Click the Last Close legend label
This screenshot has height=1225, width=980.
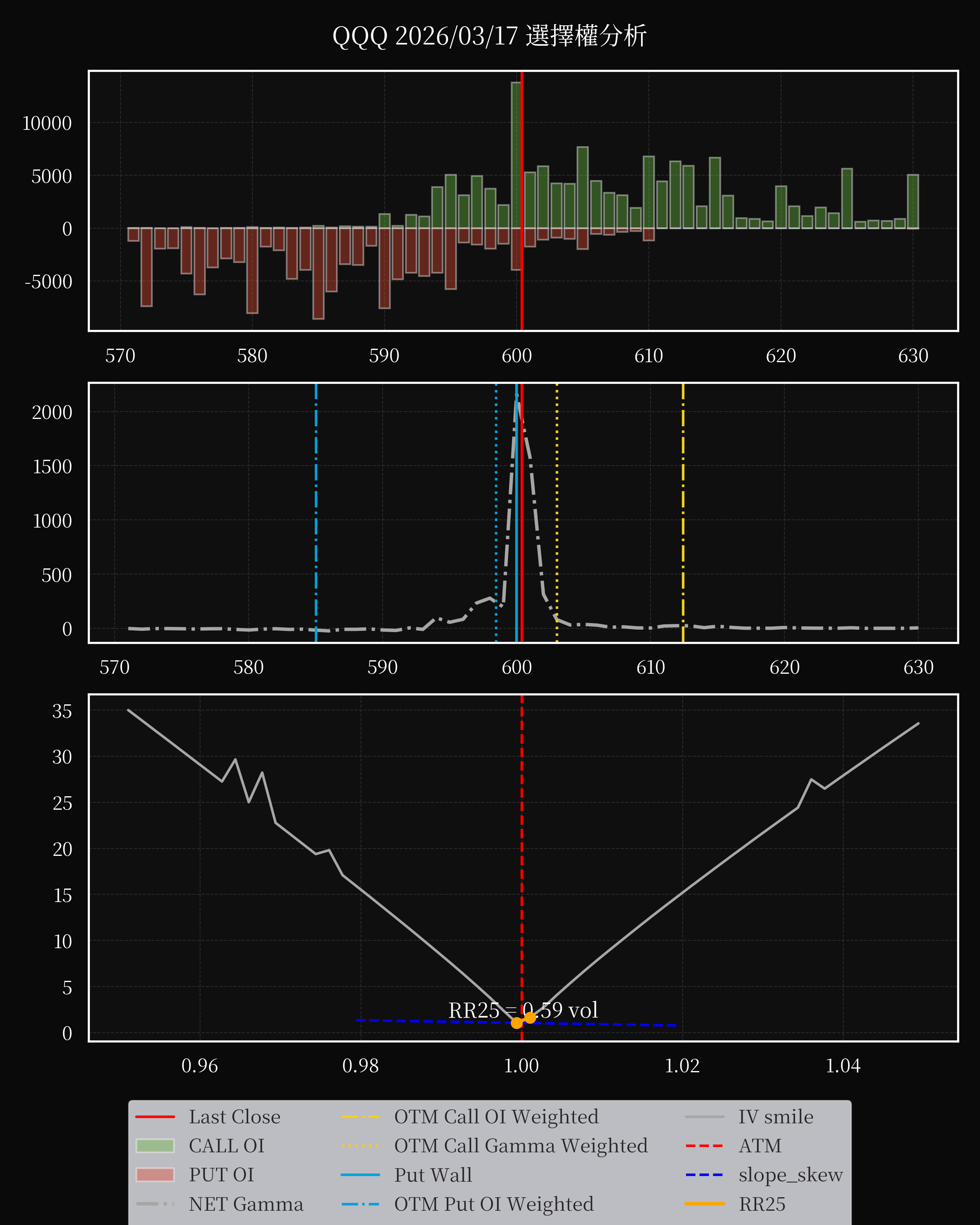coord(235,1116)
